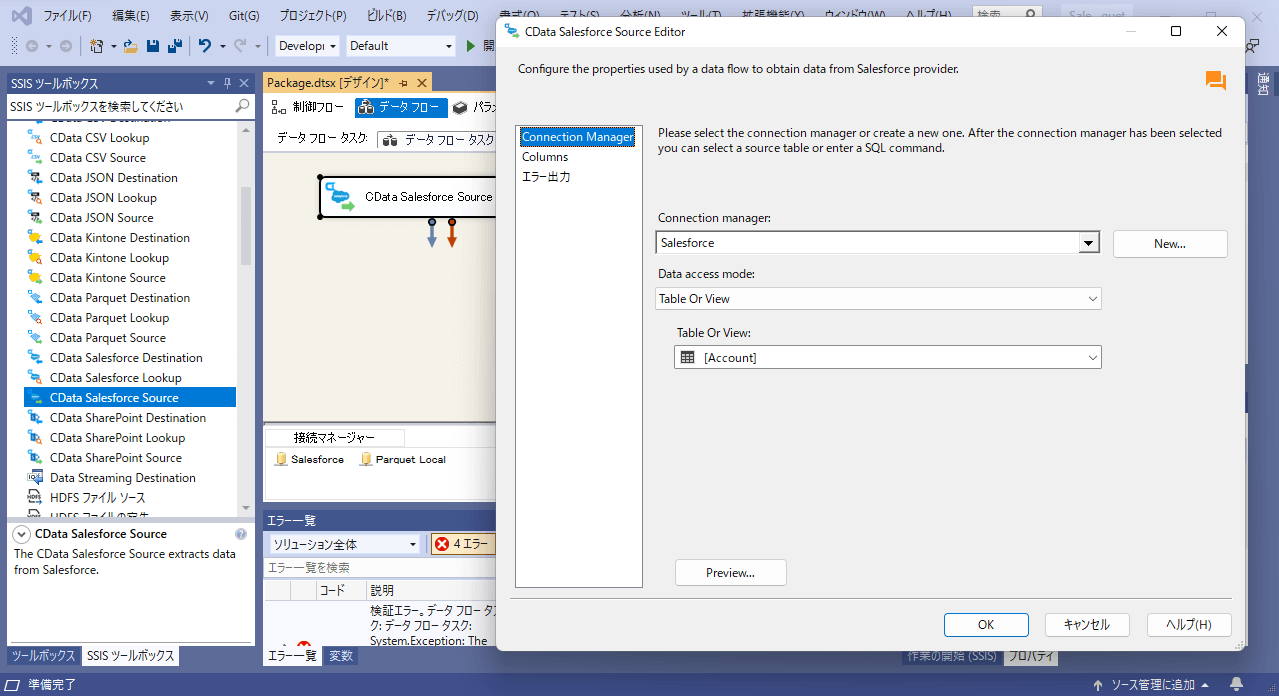This screenshot has width=1279, height=696.
Task: Pin the SSIS toolbox panel
Action: (228, 83)
